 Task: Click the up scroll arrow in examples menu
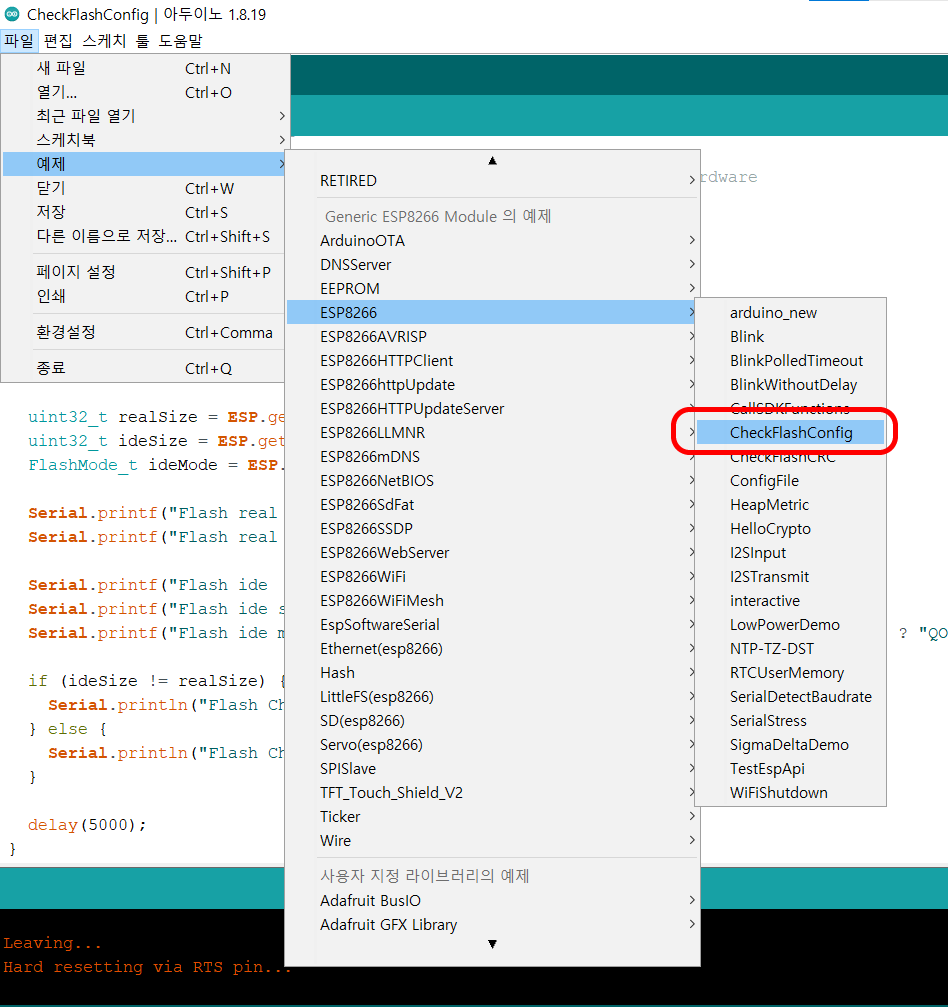click(x=493, y=161)
